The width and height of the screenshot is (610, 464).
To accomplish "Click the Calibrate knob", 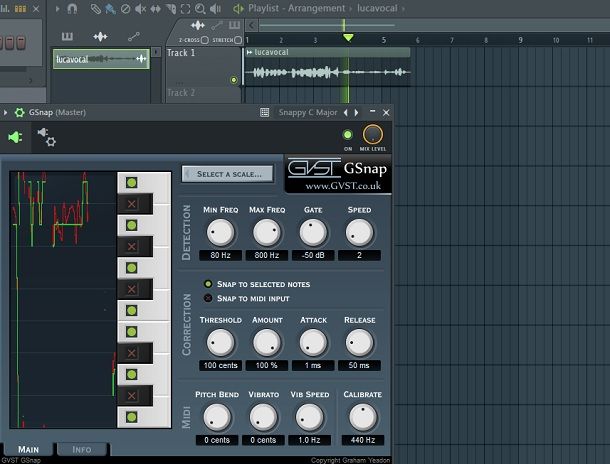I will pos(363,417).
